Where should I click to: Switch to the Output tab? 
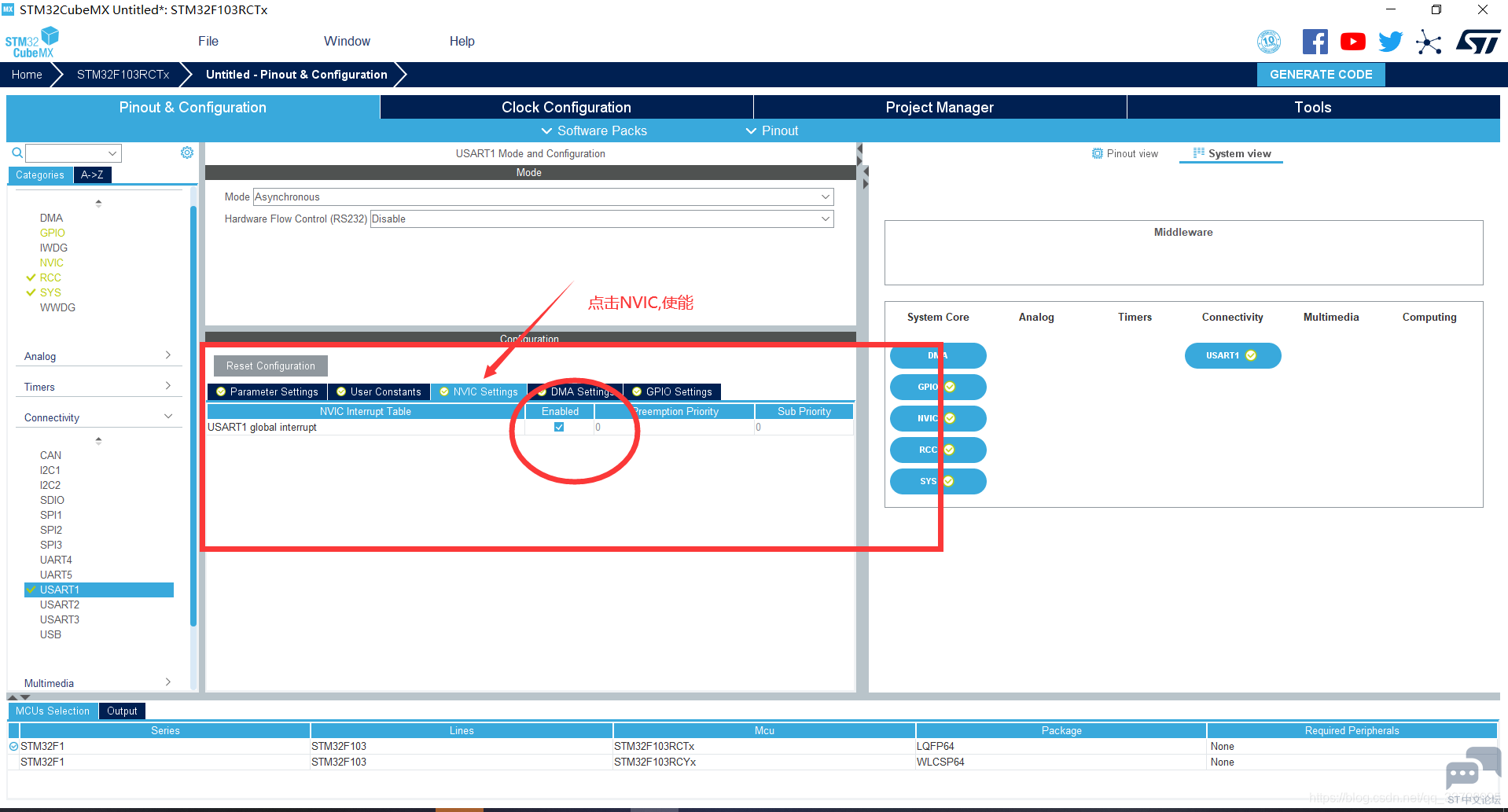tap(122, 711)
